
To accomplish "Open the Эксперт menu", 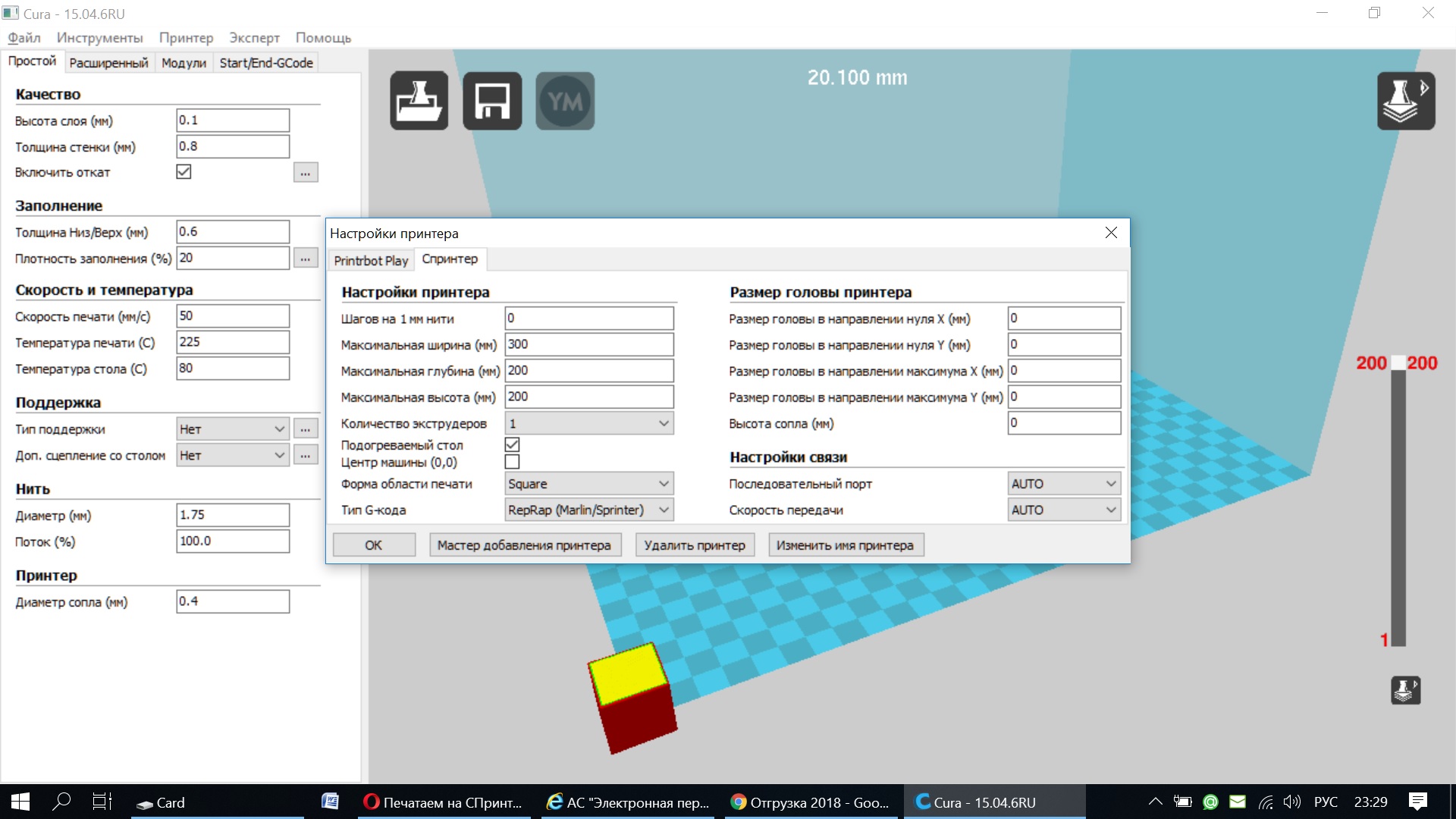I will tap(254, 38).
